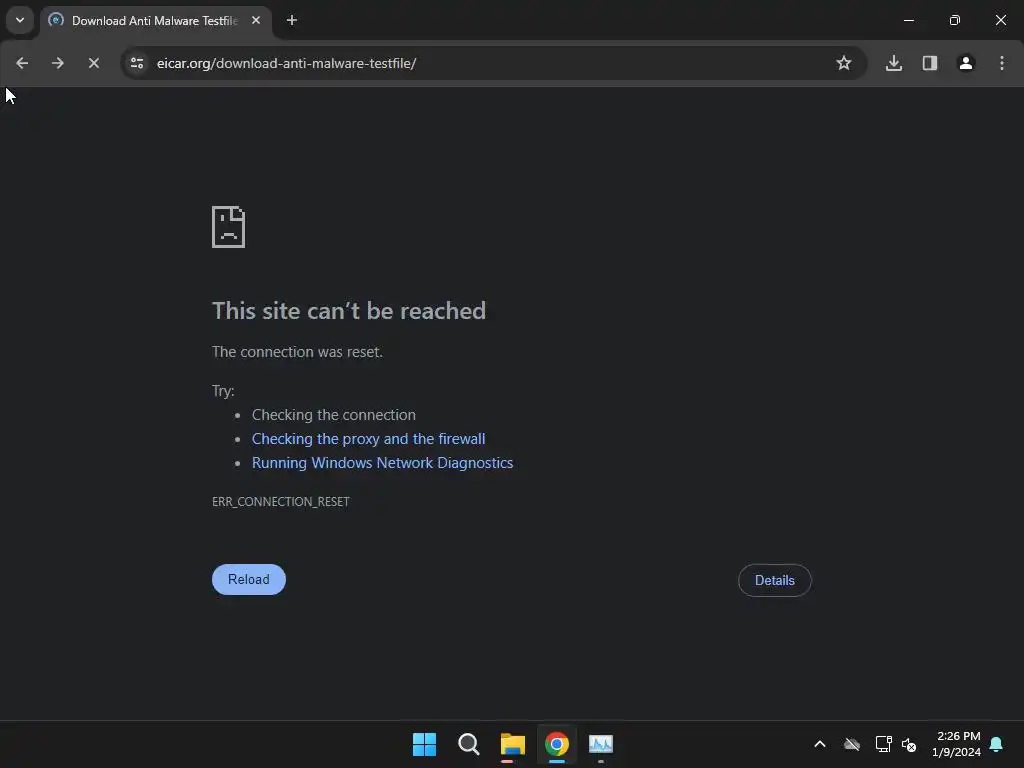Bookmark this tab with the star icon
This screenshot has height=768, width=1024.
(x=844, y=63)
